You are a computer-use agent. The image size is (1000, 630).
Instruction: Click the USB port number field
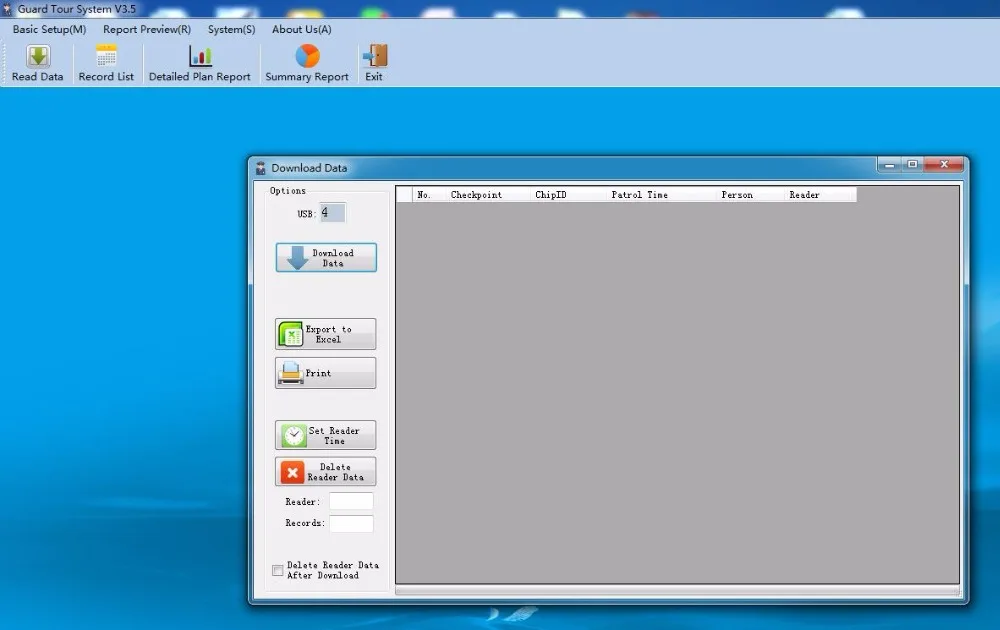(x=332, y=213)
